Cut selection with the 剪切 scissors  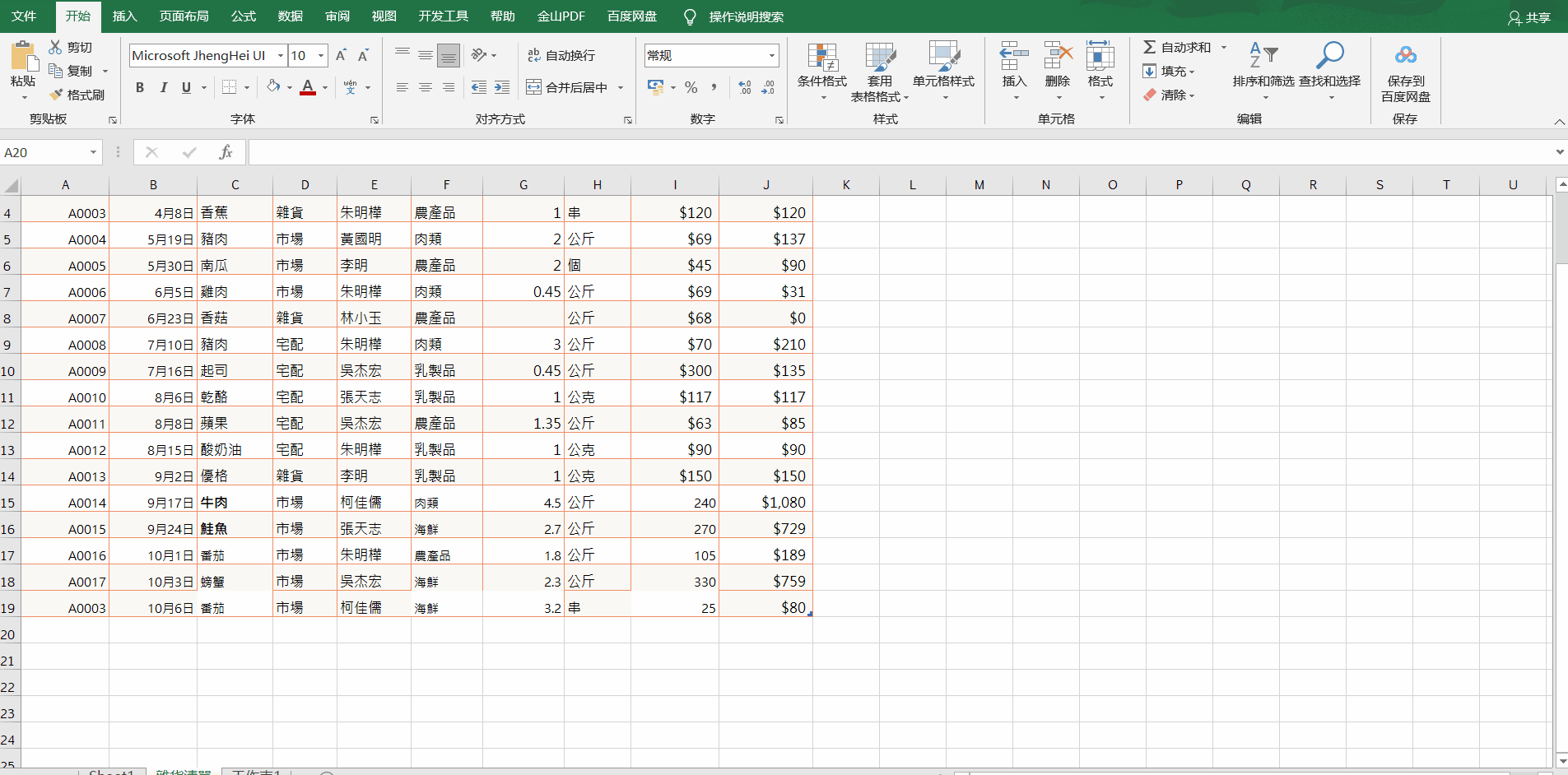click(x=71, y=48)
